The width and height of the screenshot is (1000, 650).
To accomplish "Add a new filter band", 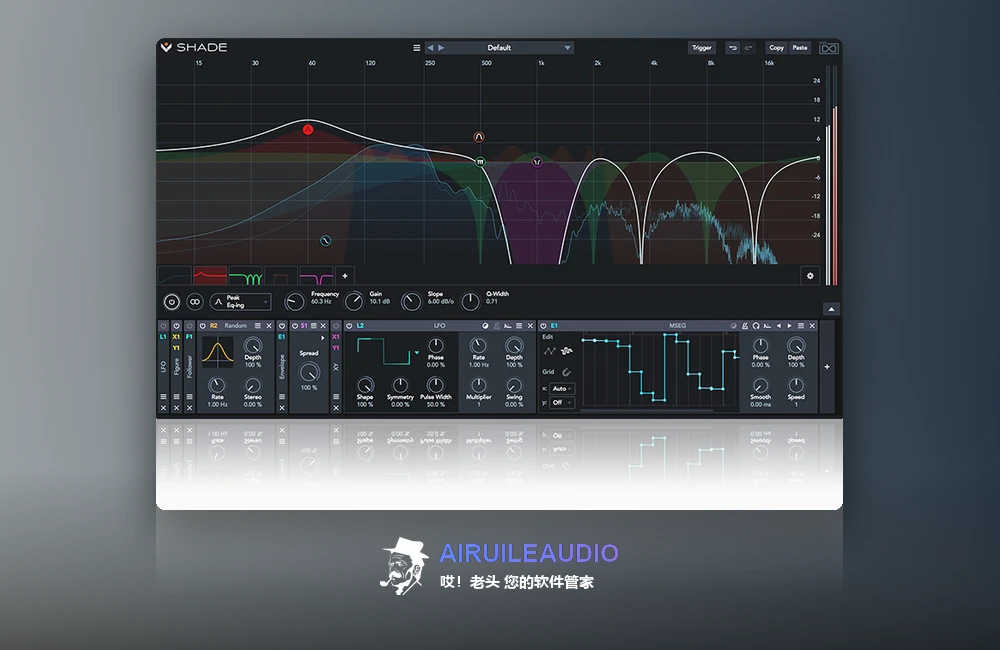I will [345, 276].
